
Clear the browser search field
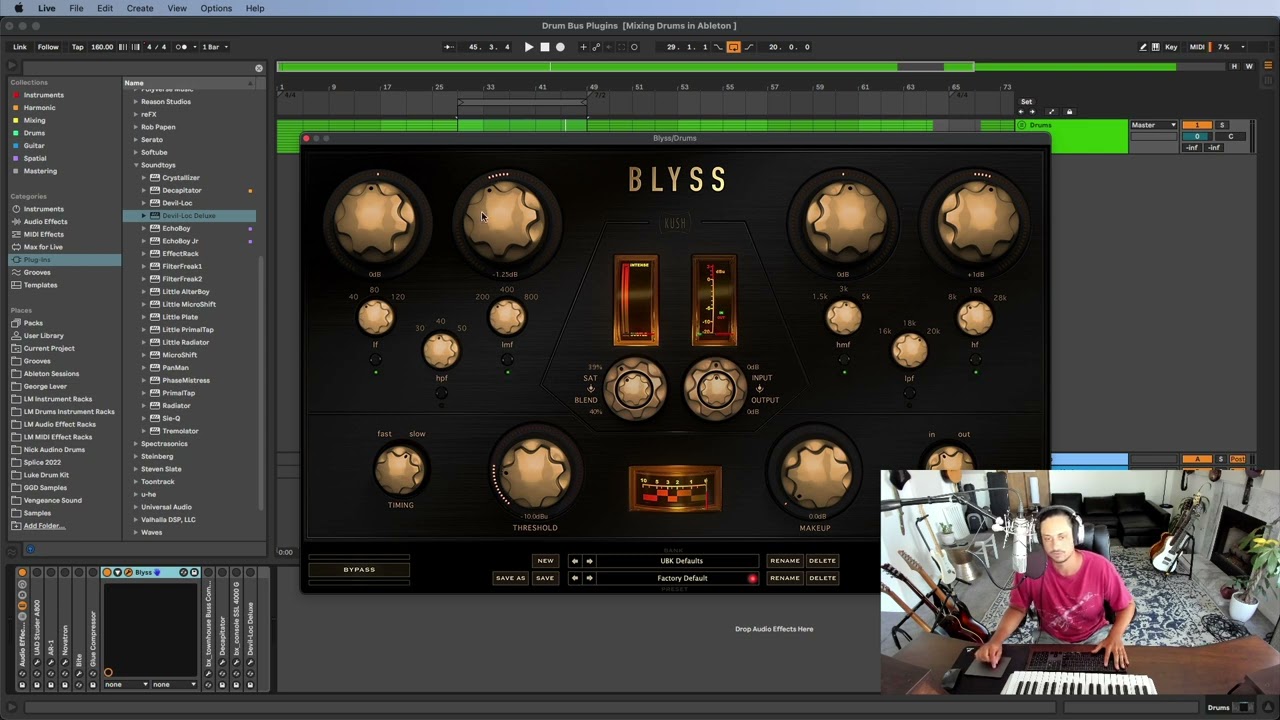tap(259, 68)
